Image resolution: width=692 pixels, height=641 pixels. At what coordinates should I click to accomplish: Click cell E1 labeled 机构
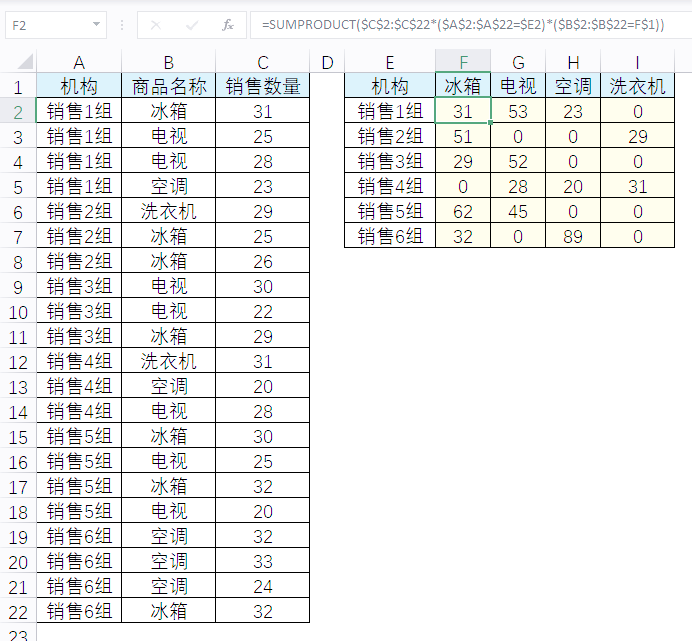pos(390,86)
